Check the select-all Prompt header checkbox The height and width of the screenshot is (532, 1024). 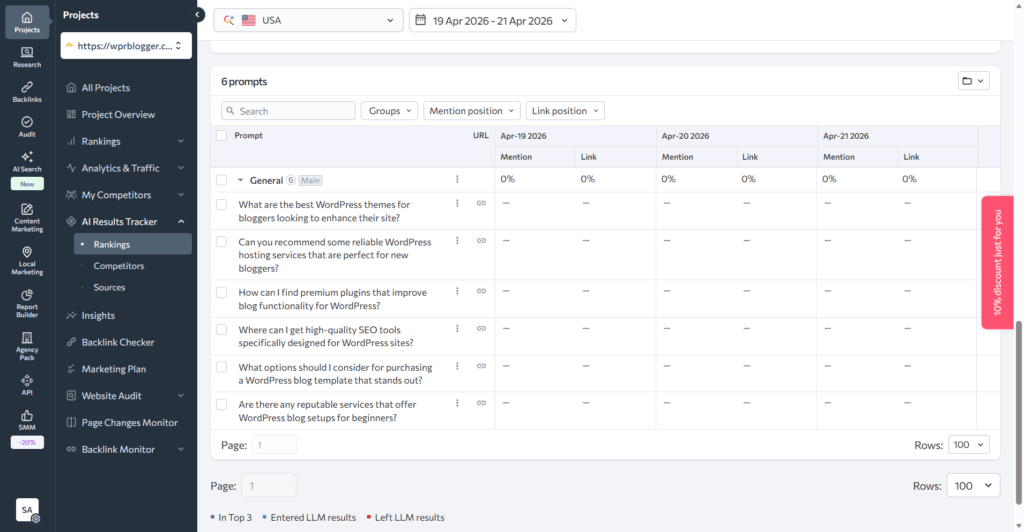[x=222, y=135]
